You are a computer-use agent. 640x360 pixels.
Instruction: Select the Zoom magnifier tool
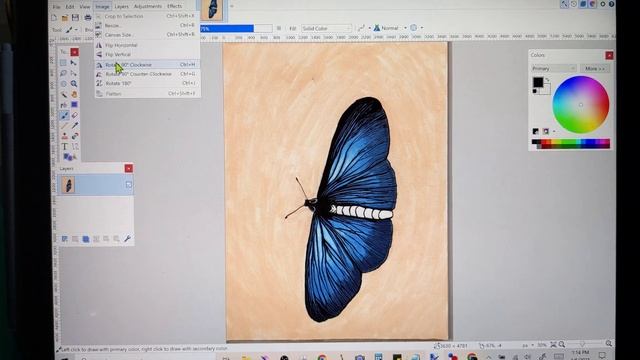74,84
